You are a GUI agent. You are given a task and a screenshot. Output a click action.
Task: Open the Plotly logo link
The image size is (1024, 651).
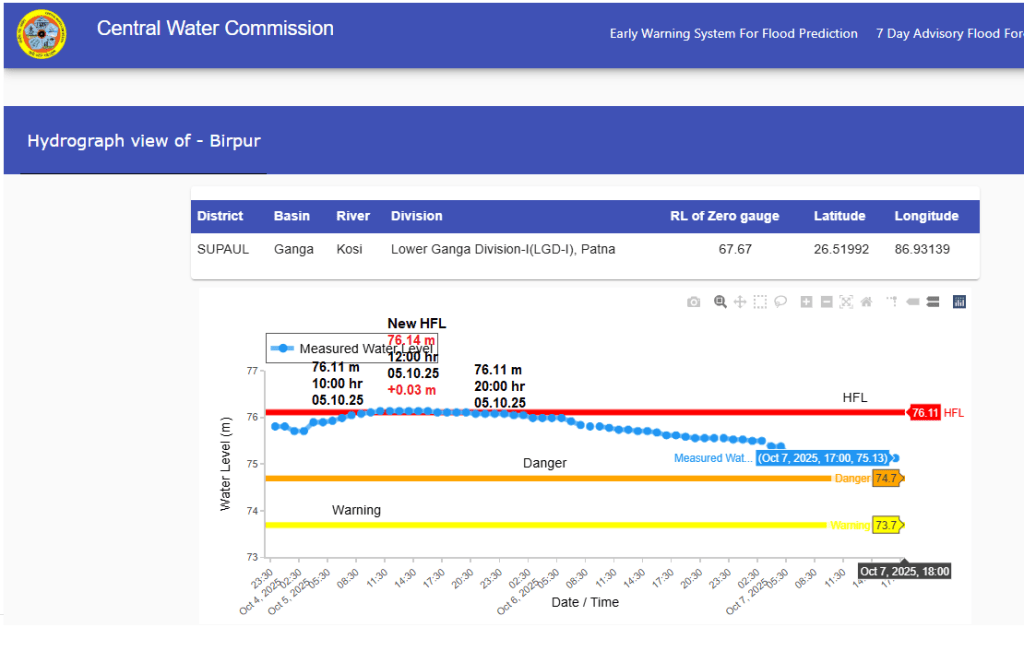point(959,302)
